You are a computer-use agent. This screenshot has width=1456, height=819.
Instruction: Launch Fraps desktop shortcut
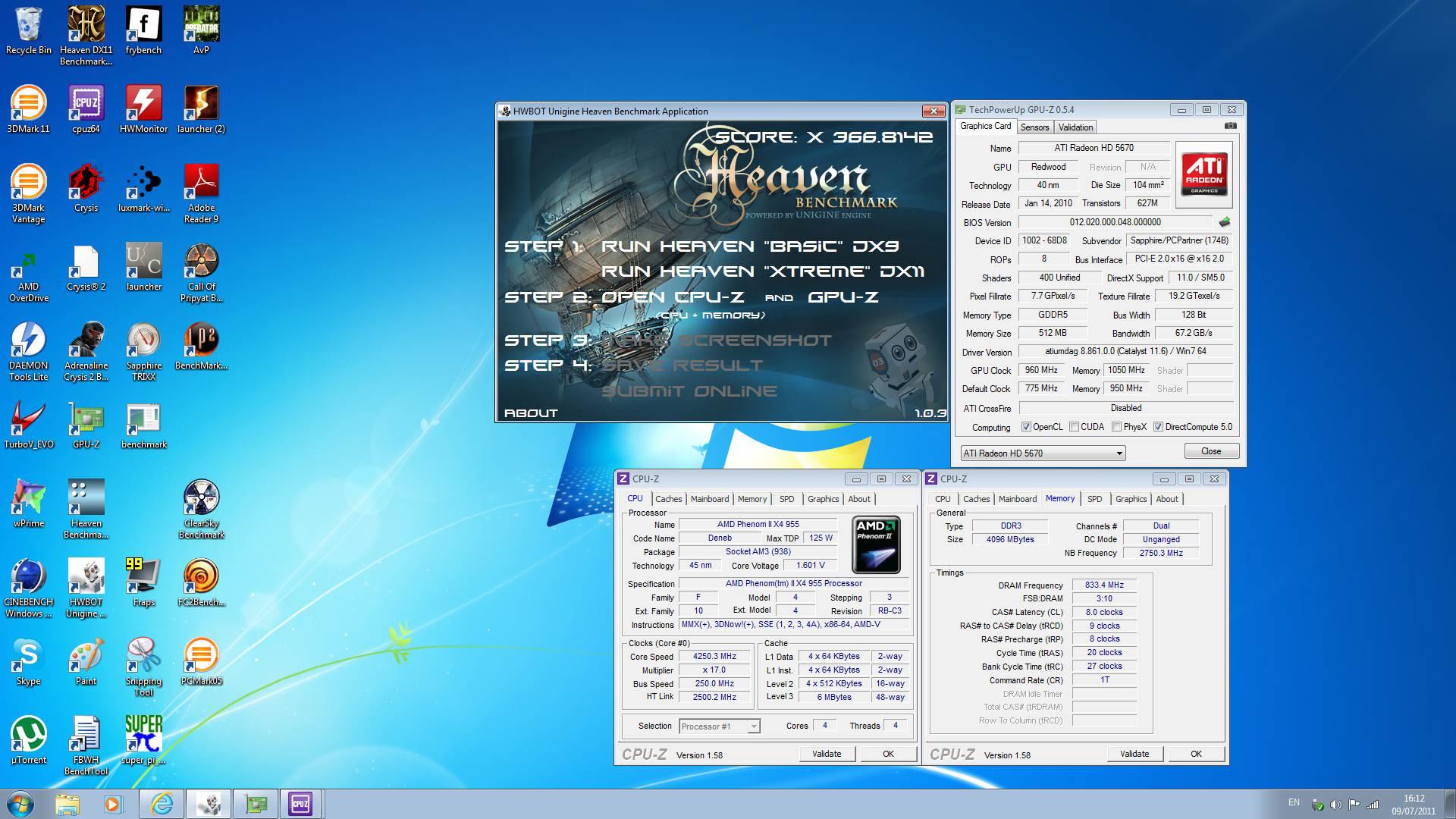(x=143, y=582)
